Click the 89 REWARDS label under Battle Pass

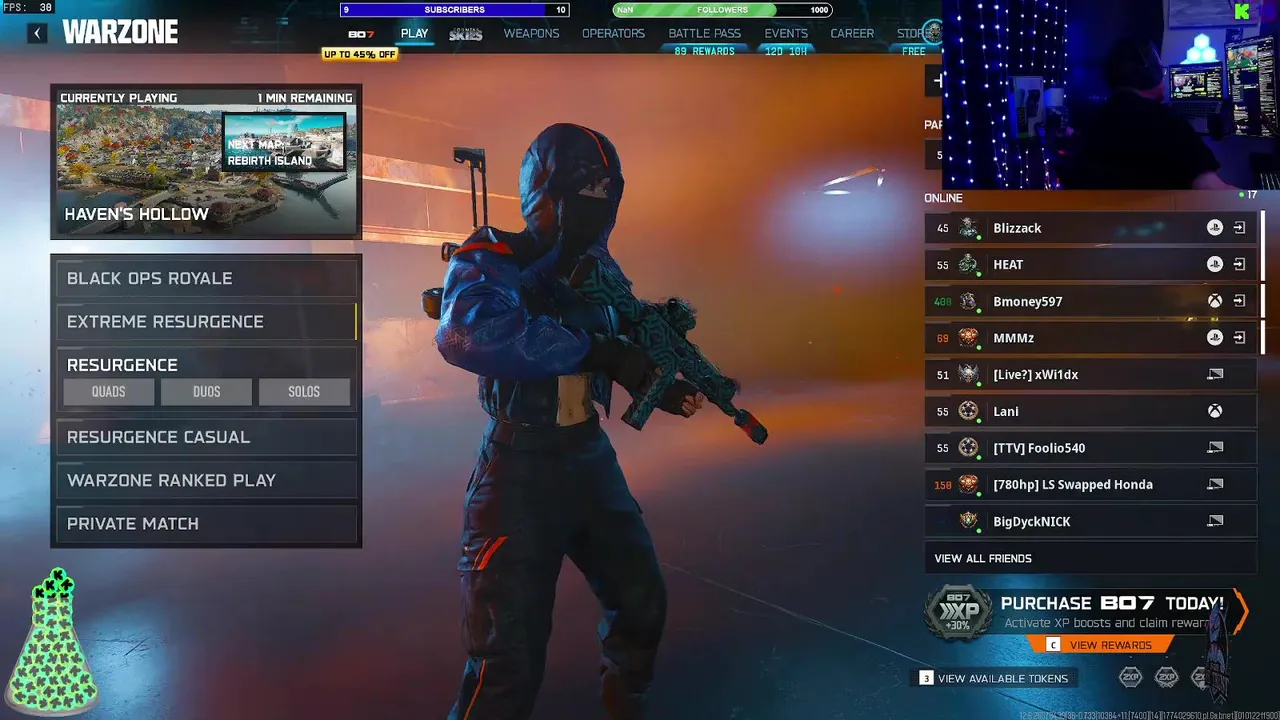pyautogui.click(x=704, y=51)
